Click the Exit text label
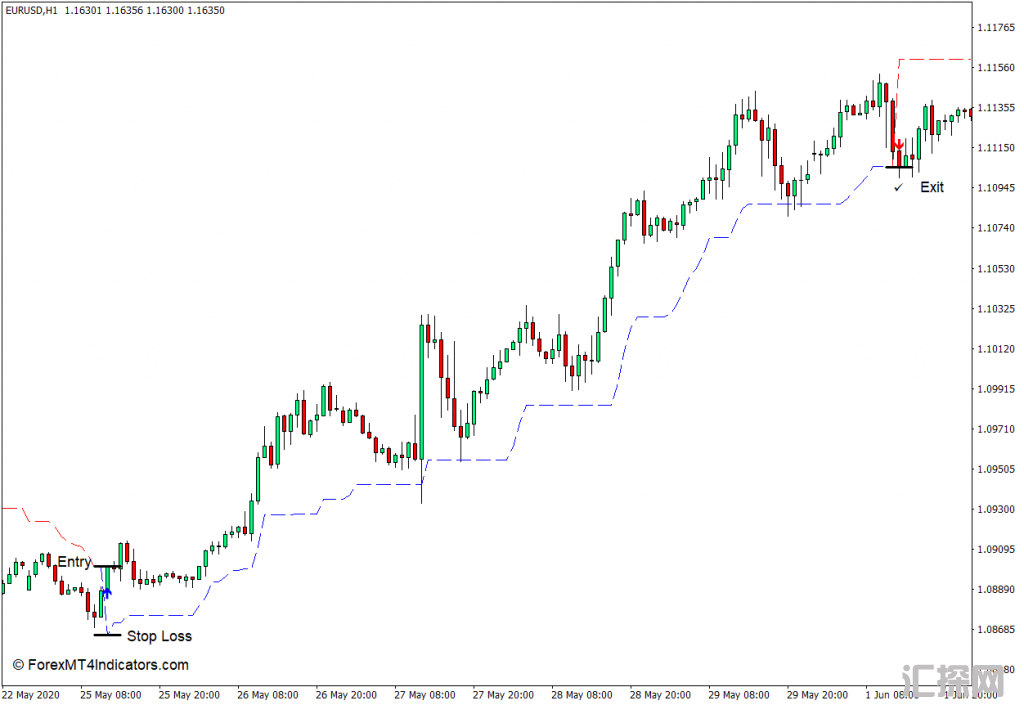The width and height of the screenshot is (1024, 705). click(x=932, y=187)
